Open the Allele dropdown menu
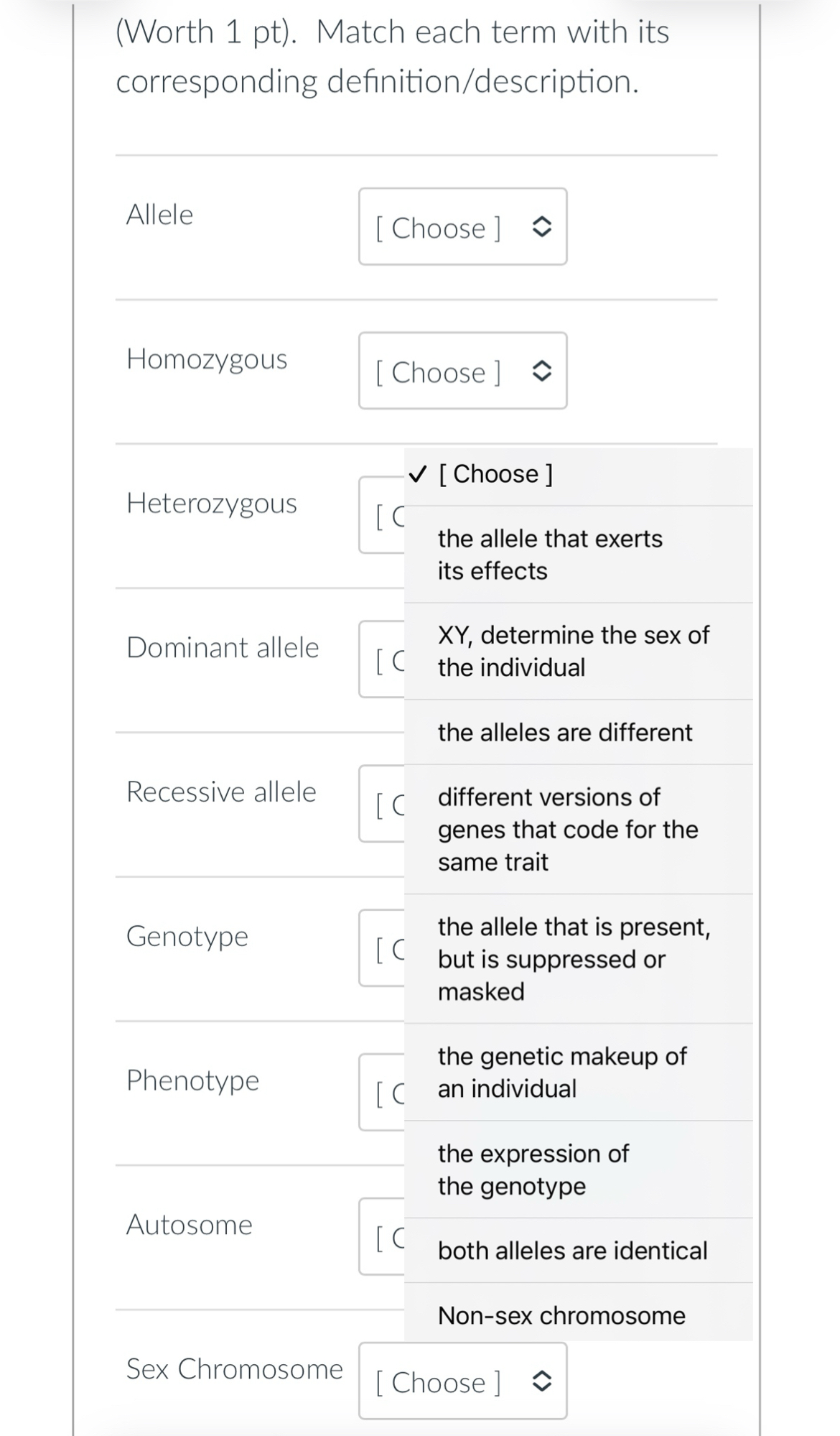Screen dimensions: 840x1436 [x=462, y=228]
